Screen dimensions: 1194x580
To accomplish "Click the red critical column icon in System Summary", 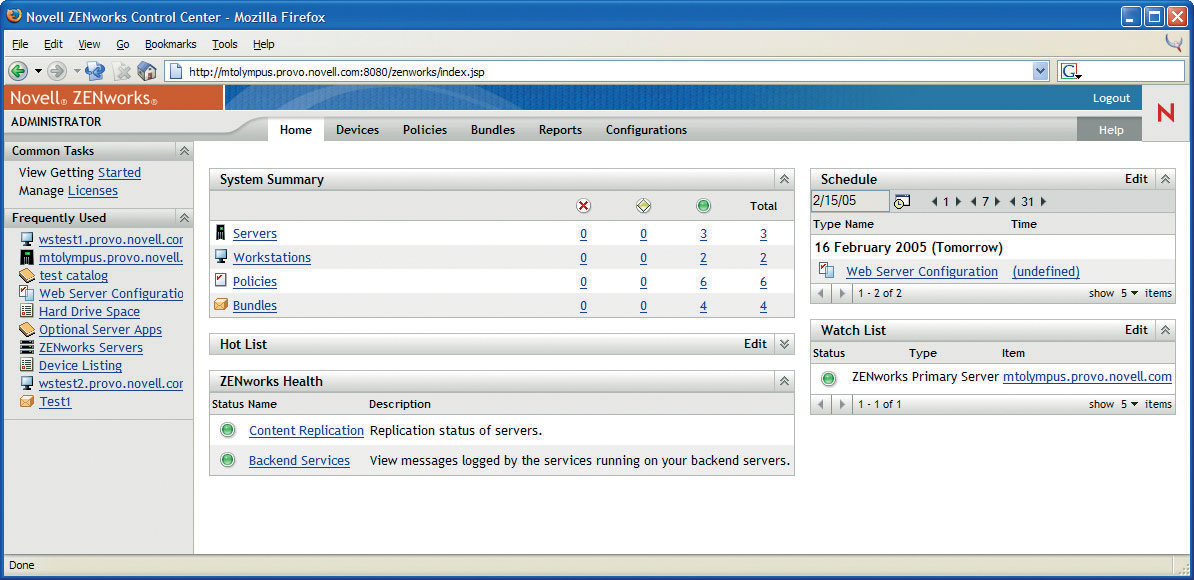I will 583,206.
